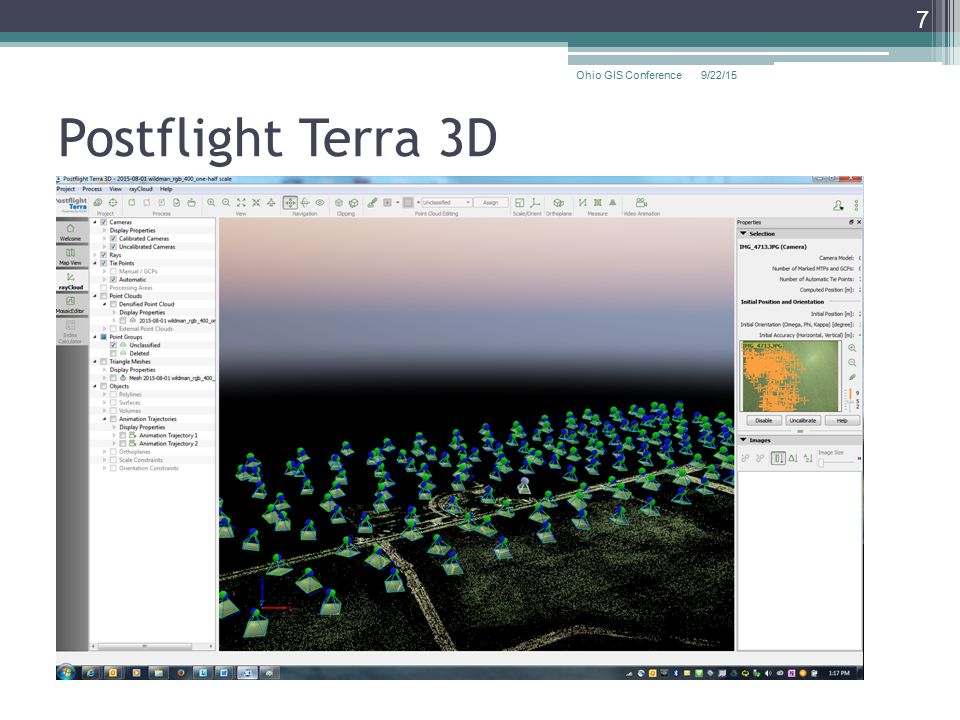The height and width of the screenshot is (720, 960).
Task: Click the focus on selection arrows icon
Action: point(256,203)
